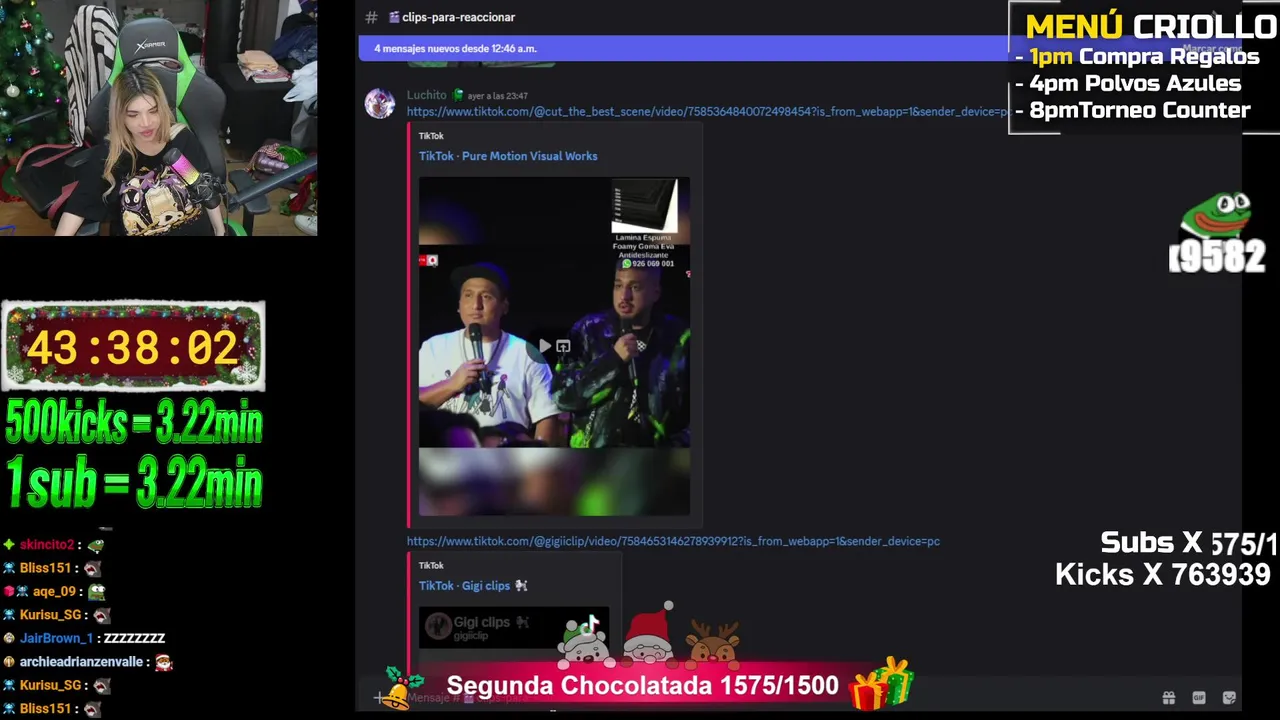Open the 'TikTok · Gigi clips' title link
This screenshot has height=720, width=1280.
click(473, 586)
